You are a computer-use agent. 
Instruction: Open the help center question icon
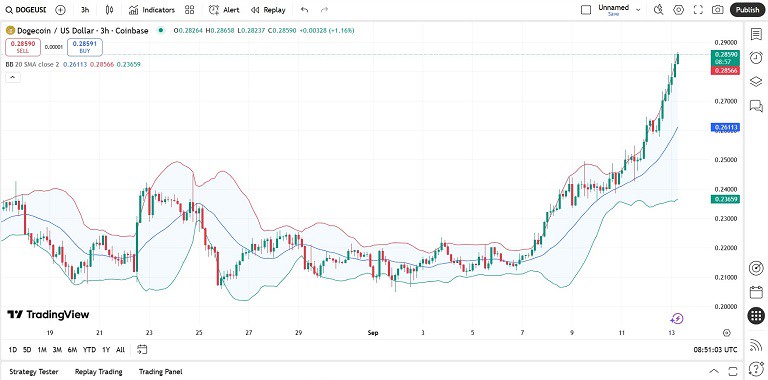pyautogui.click(x=756, y=368)
